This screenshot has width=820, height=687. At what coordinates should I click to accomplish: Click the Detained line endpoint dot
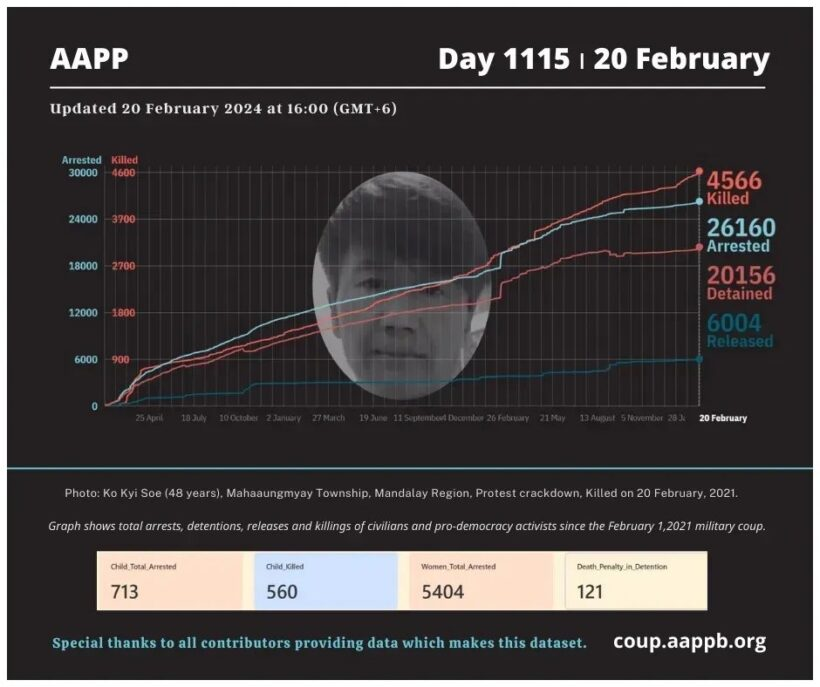pos(698,248)
